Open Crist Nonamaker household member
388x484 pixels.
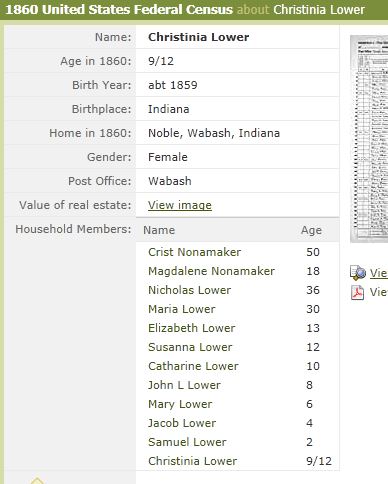coord(194,252)
